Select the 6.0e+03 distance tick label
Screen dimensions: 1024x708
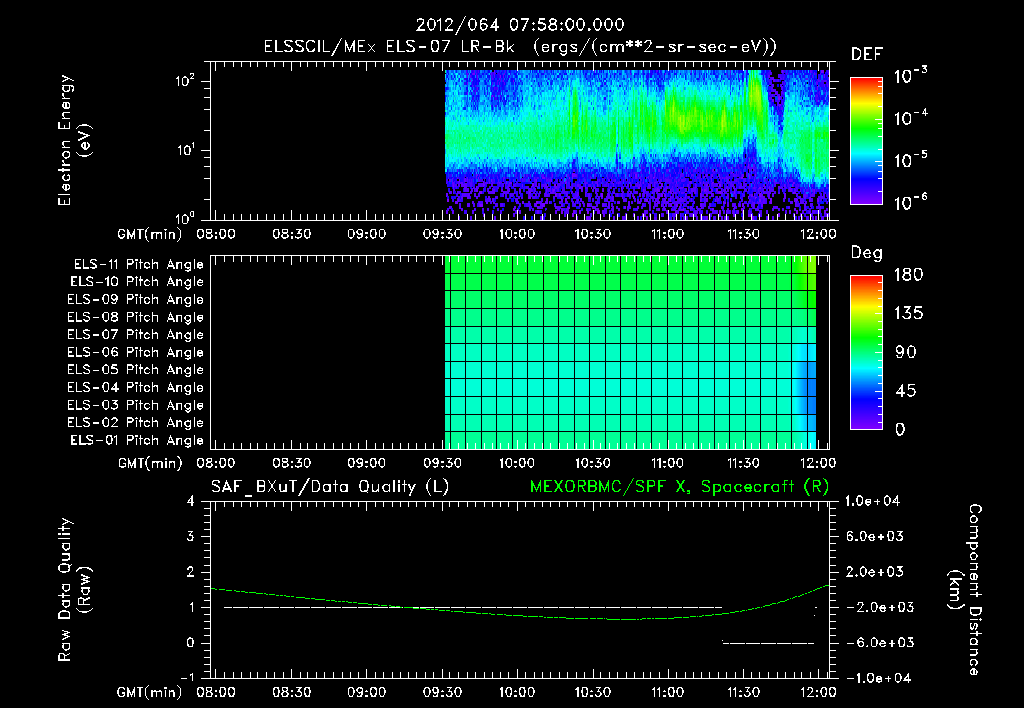coord(875,536)
